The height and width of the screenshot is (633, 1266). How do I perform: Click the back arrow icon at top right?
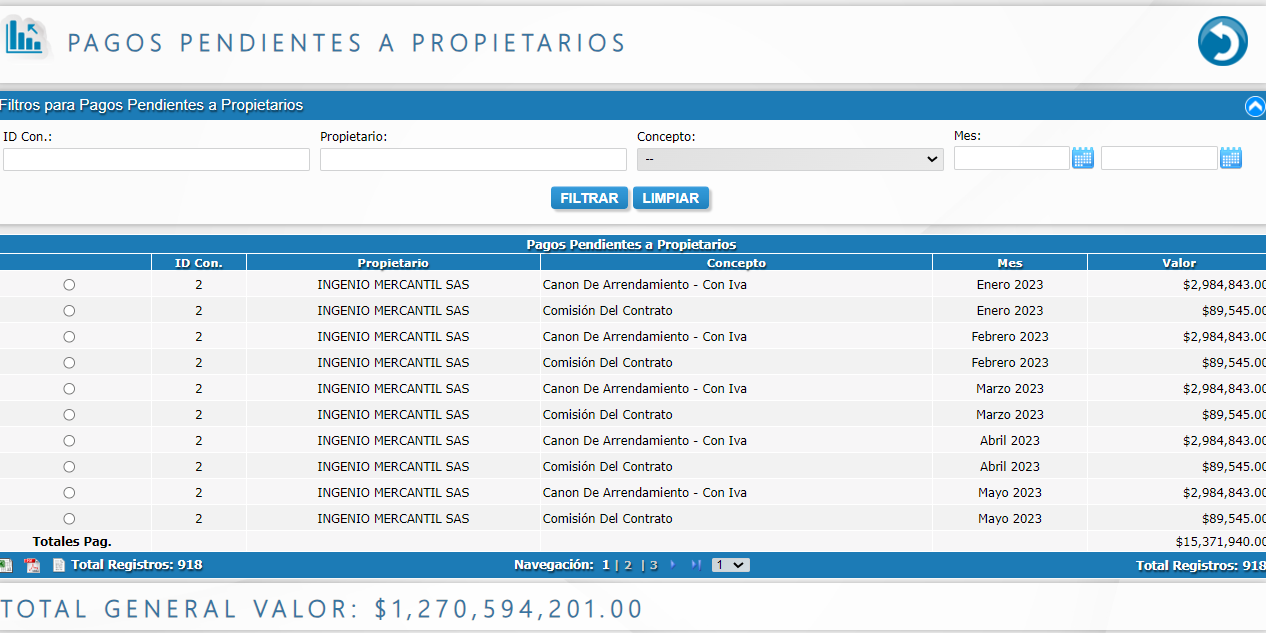(x=1222, y=42)
